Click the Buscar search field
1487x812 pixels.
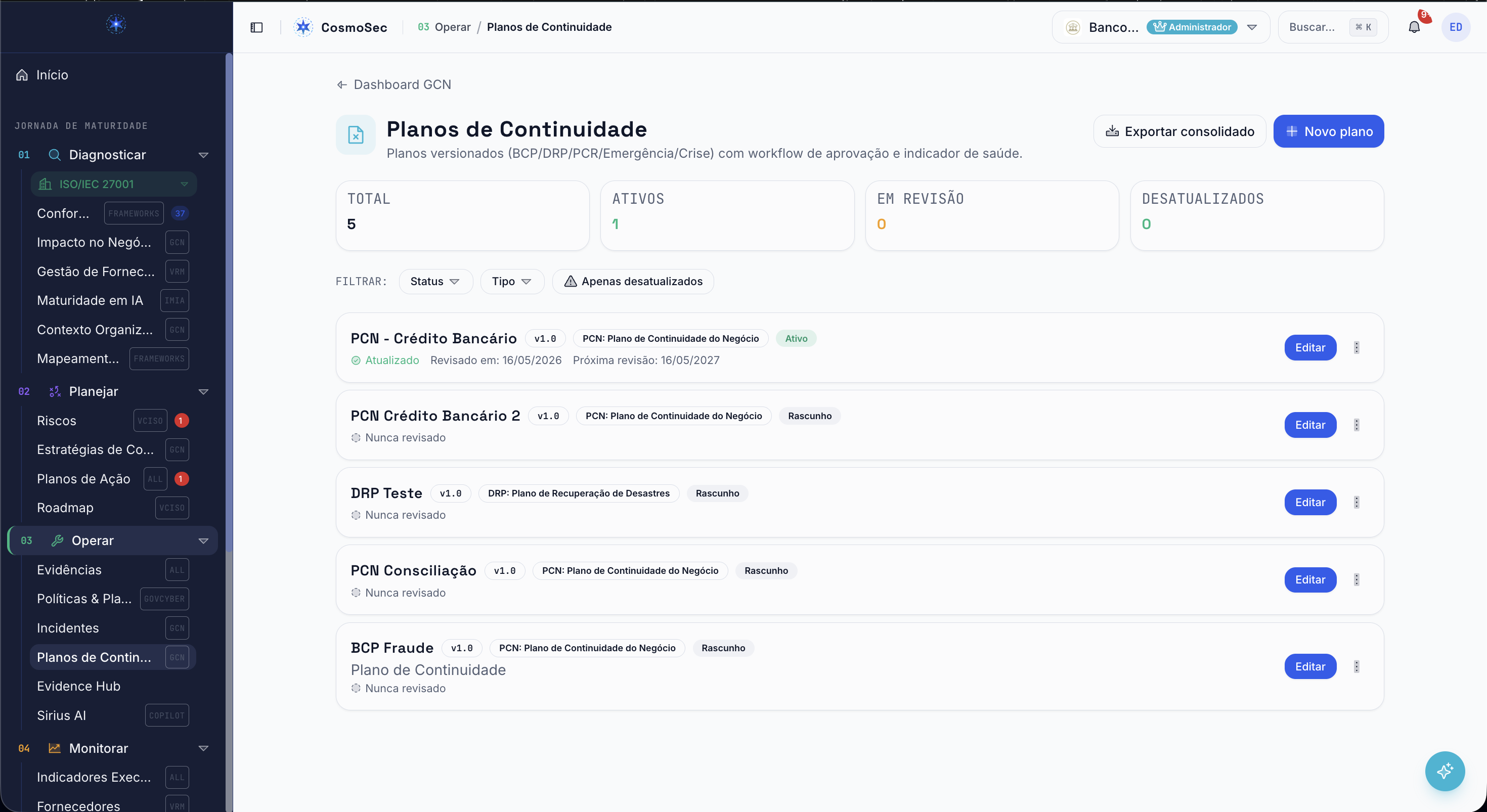[1332, 27]
